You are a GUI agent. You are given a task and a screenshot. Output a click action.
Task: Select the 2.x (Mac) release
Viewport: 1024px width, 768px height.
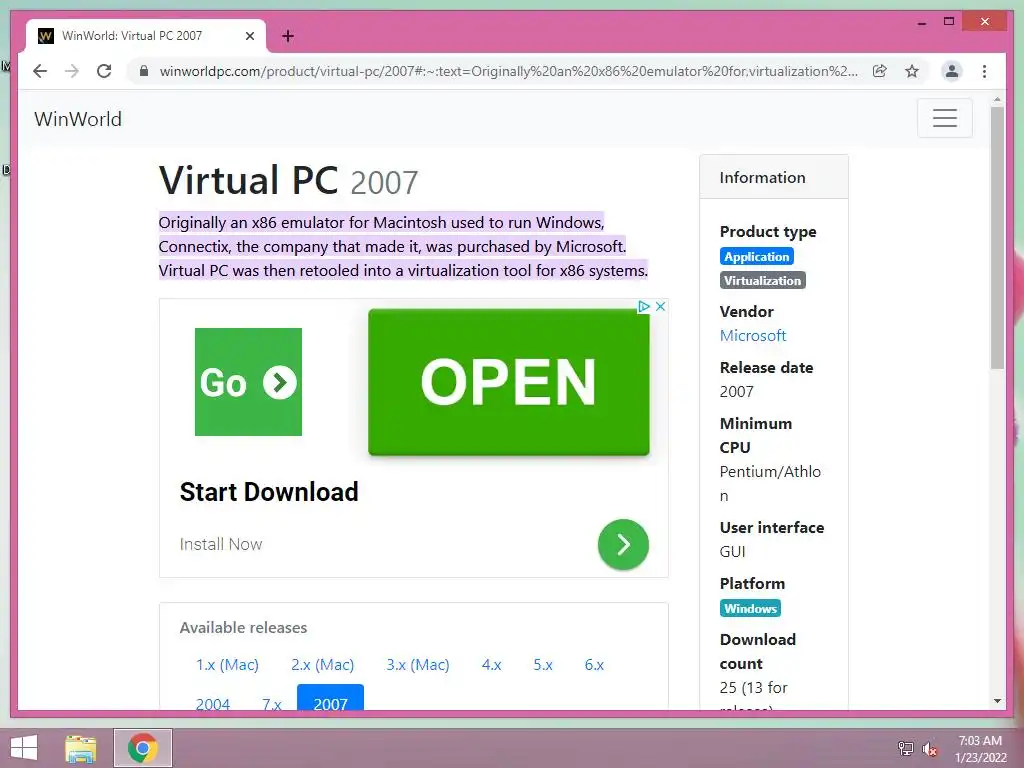tap(323, 664)
